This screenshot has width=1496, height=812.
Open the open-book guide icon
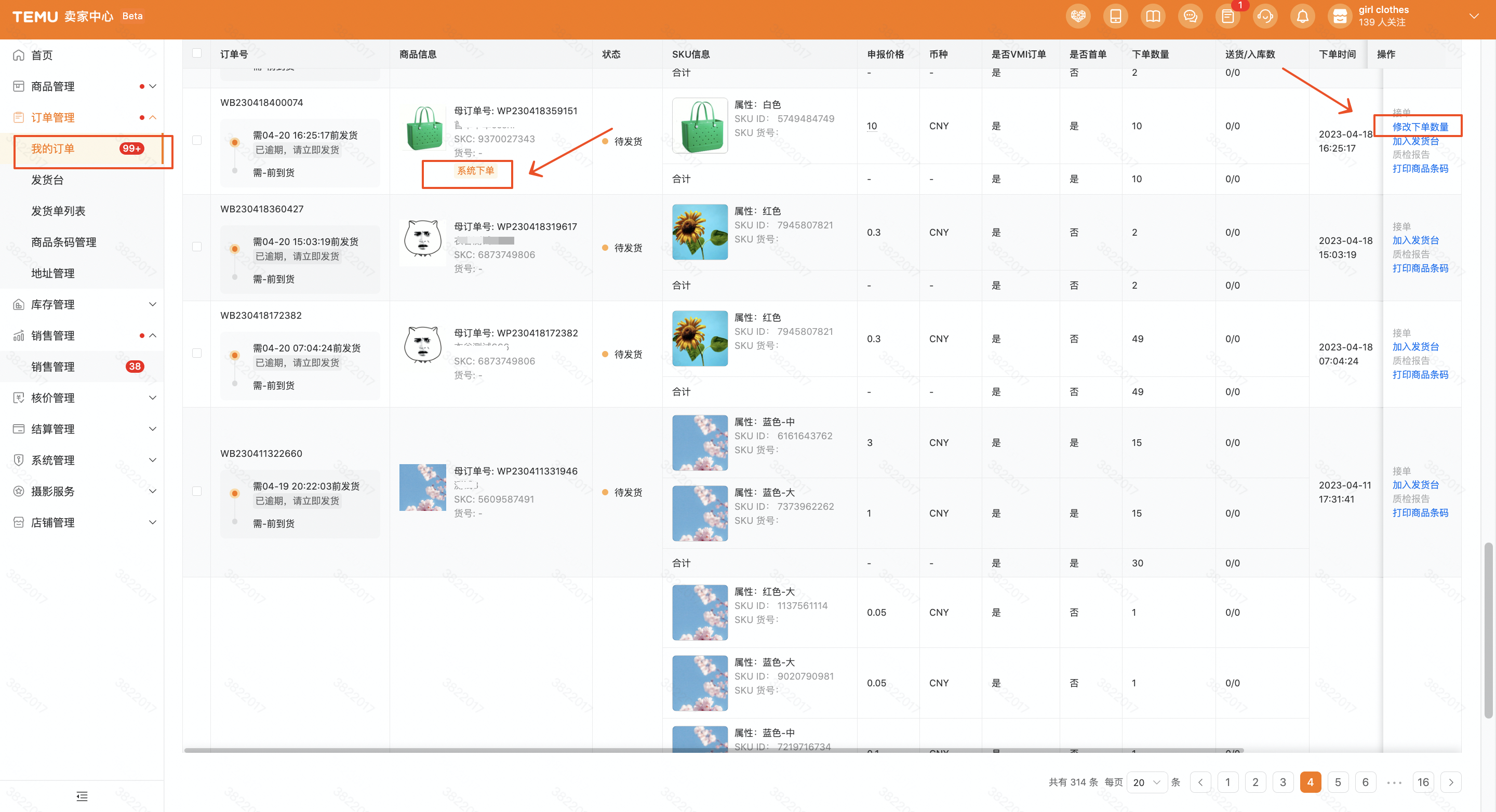1153,16
